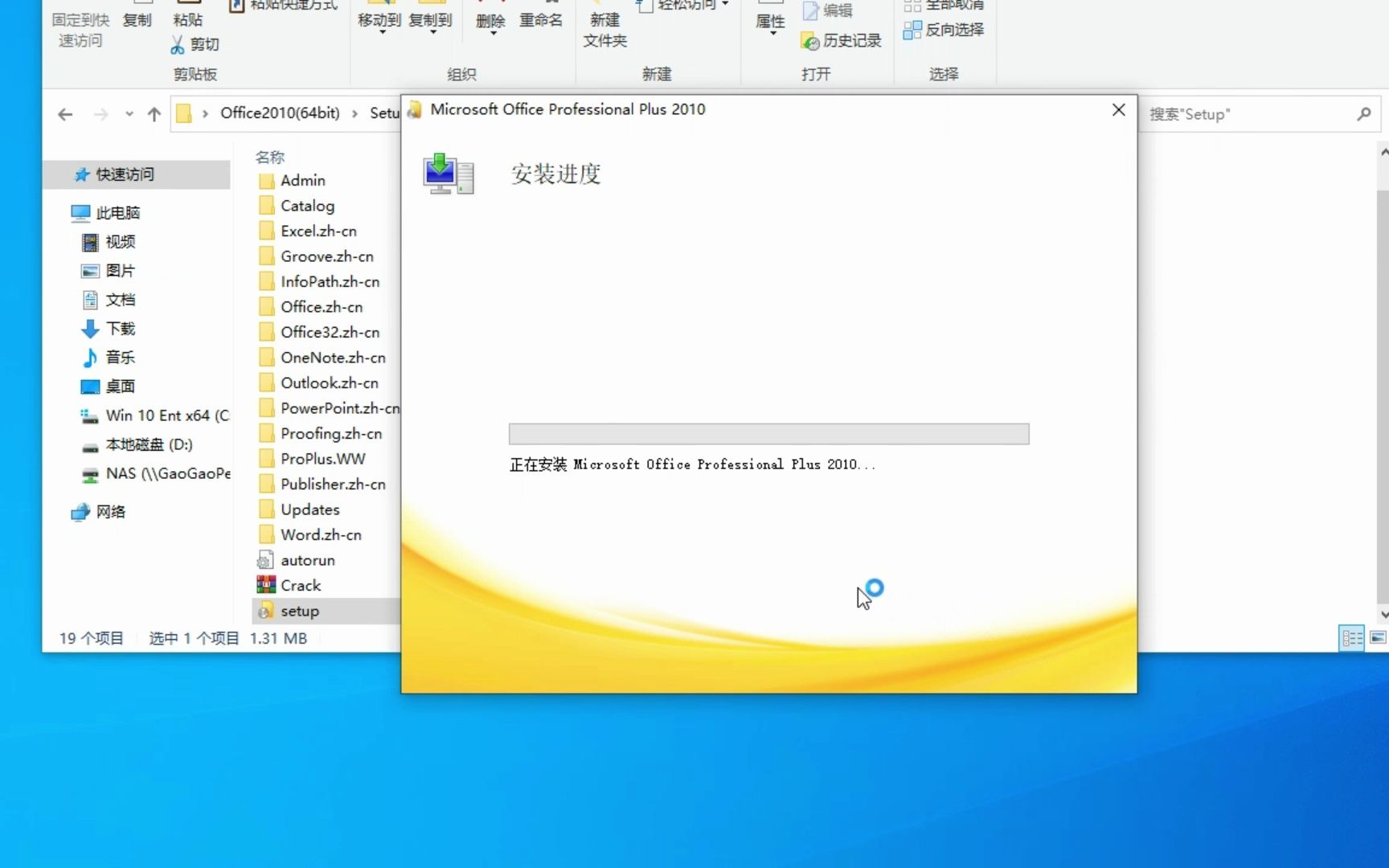Go up one folder level arrow
This screenshot has width=1389, height=868.
(x=154, y=114)
